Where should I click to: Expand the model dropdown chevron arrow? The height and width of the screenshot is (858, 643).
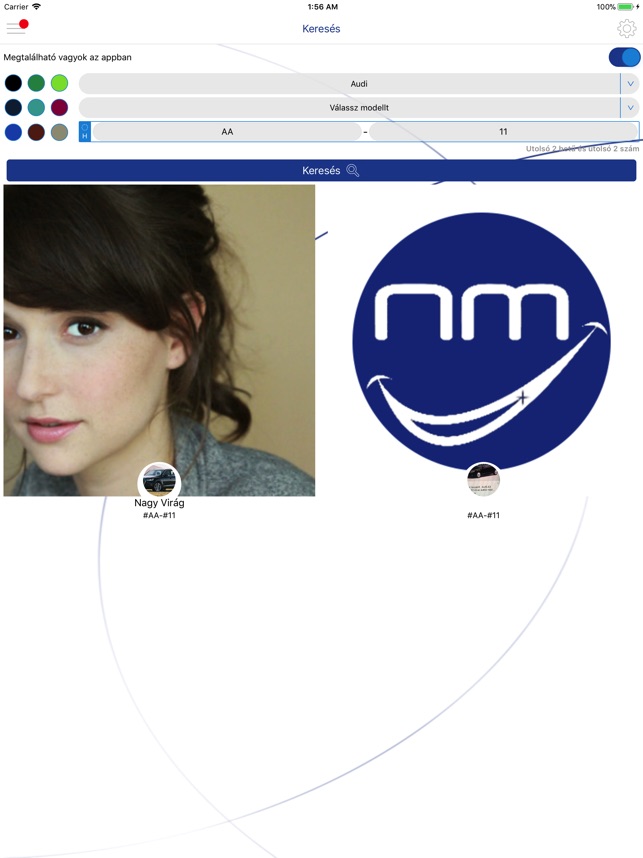630,108
